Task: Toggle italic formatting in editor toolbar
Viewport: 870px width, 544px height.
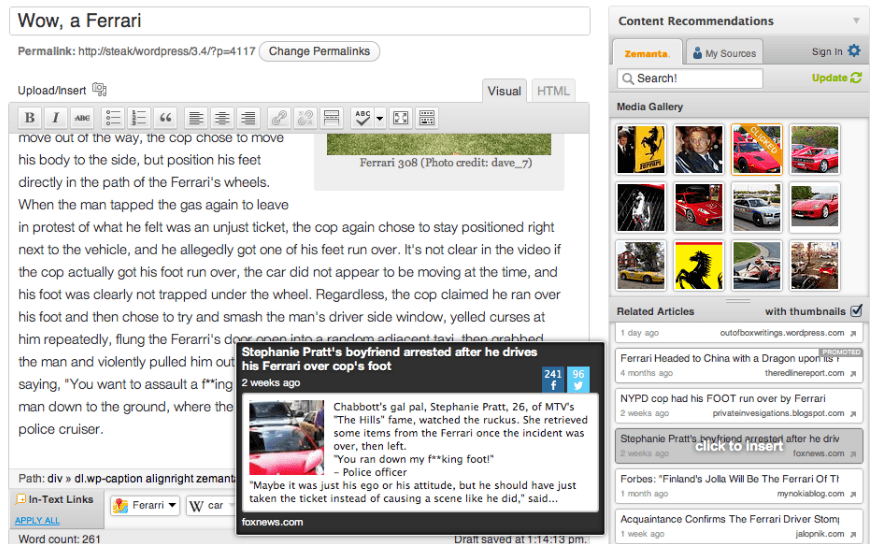Action: [55, 118]
